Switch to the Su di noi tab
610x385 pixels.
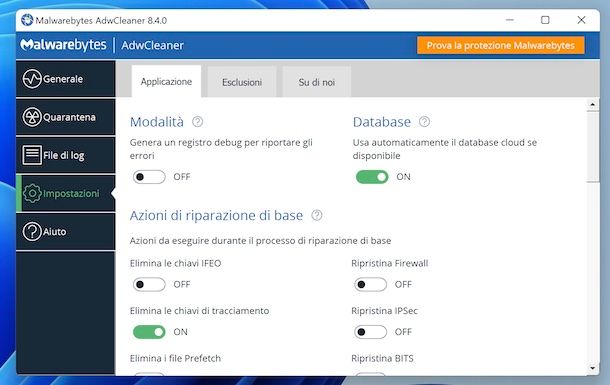[x=317, y=82]
